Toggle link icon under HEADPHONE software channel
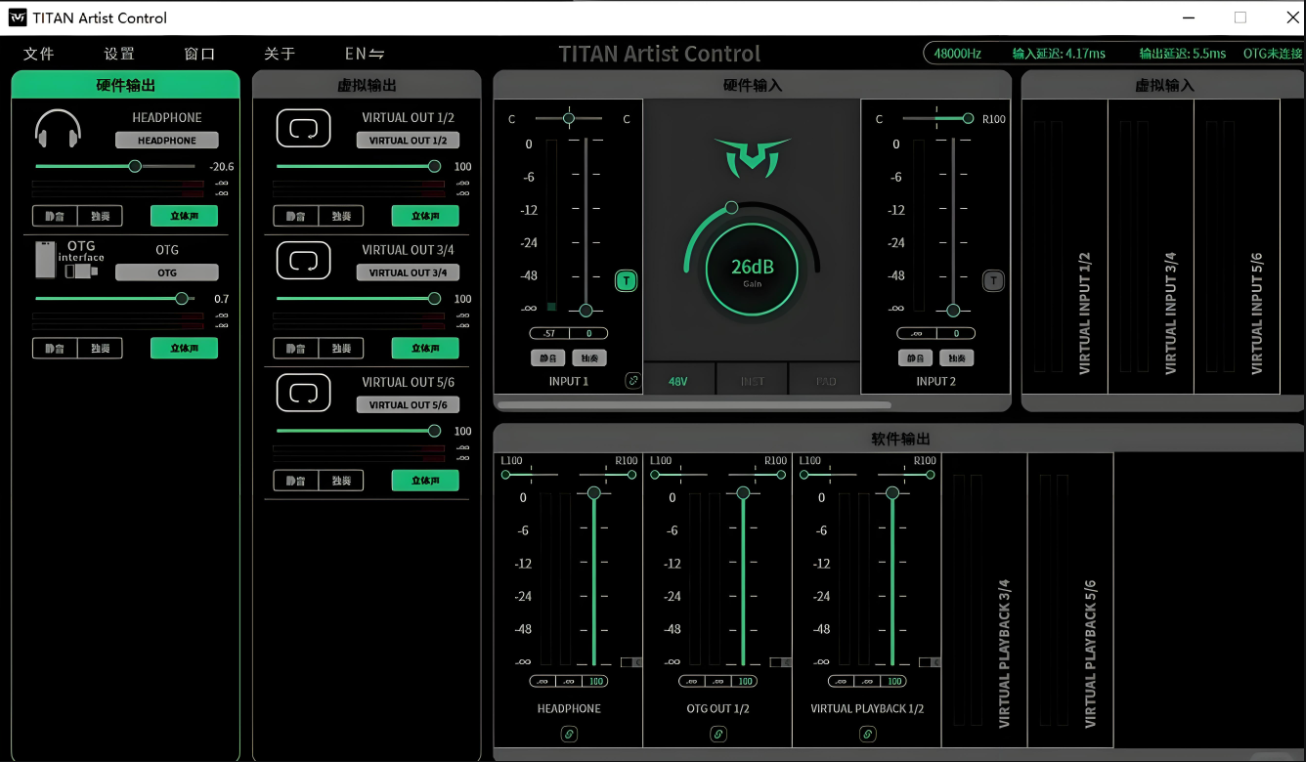Viewport: 1306px width, 762px height. (x=568, y=734)
